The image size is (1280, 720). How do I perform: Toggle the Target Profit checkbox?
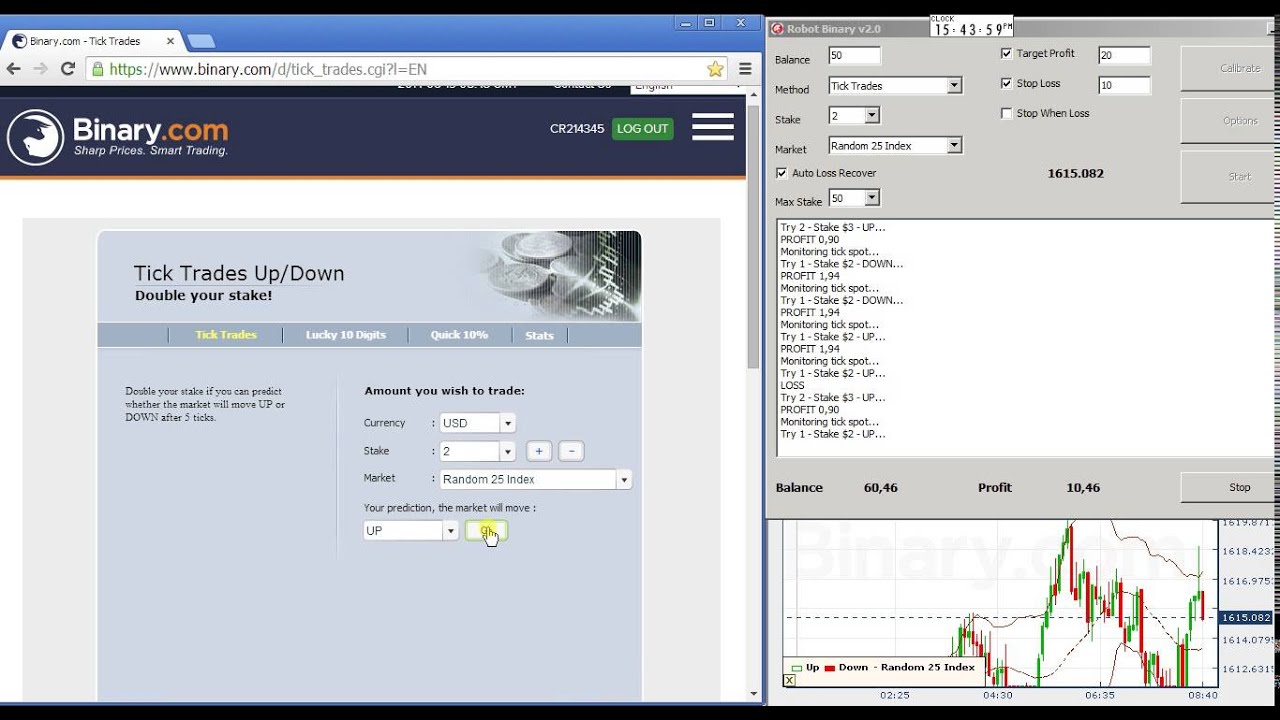pyautogui.click(x=1006, y=54)
